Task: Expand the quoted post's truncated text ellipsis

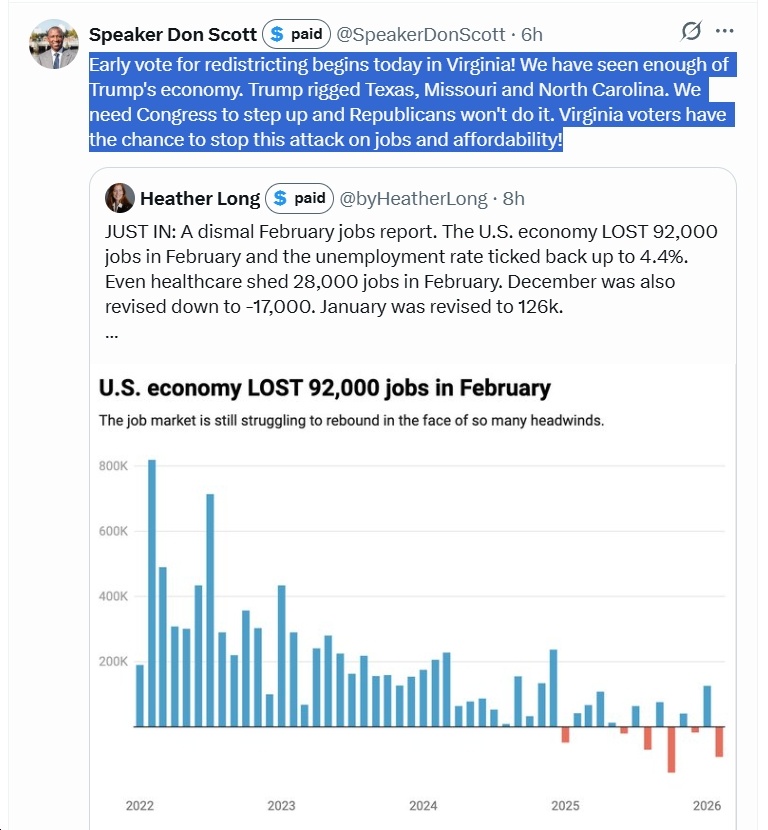Action: tap(111, 333)
